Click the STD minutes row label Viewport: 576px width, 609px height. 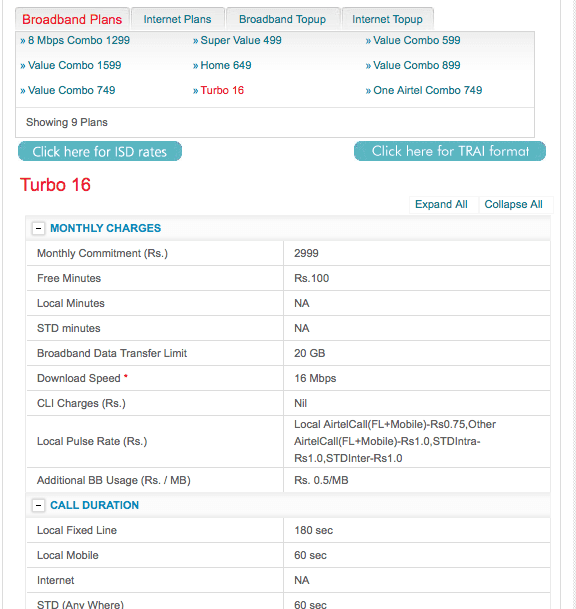[69, 328]
